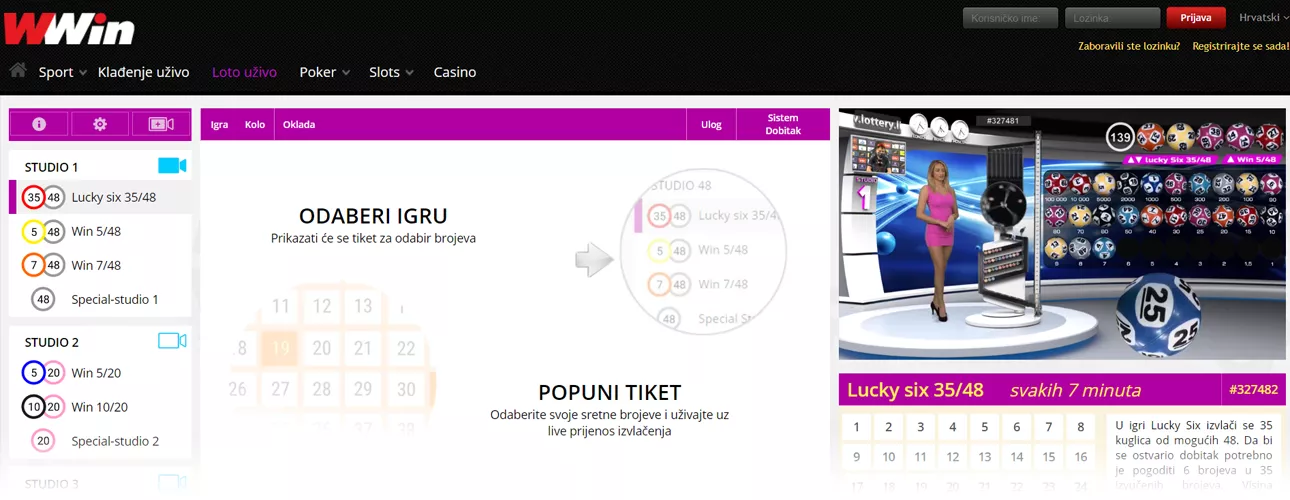Pick number 16 on the ticket
1290x500 pixels.
point(1080,457)
